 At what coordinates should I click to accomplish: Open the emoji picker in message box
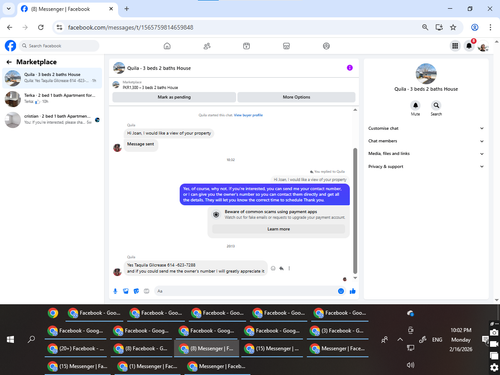click(x=341, y=291)
